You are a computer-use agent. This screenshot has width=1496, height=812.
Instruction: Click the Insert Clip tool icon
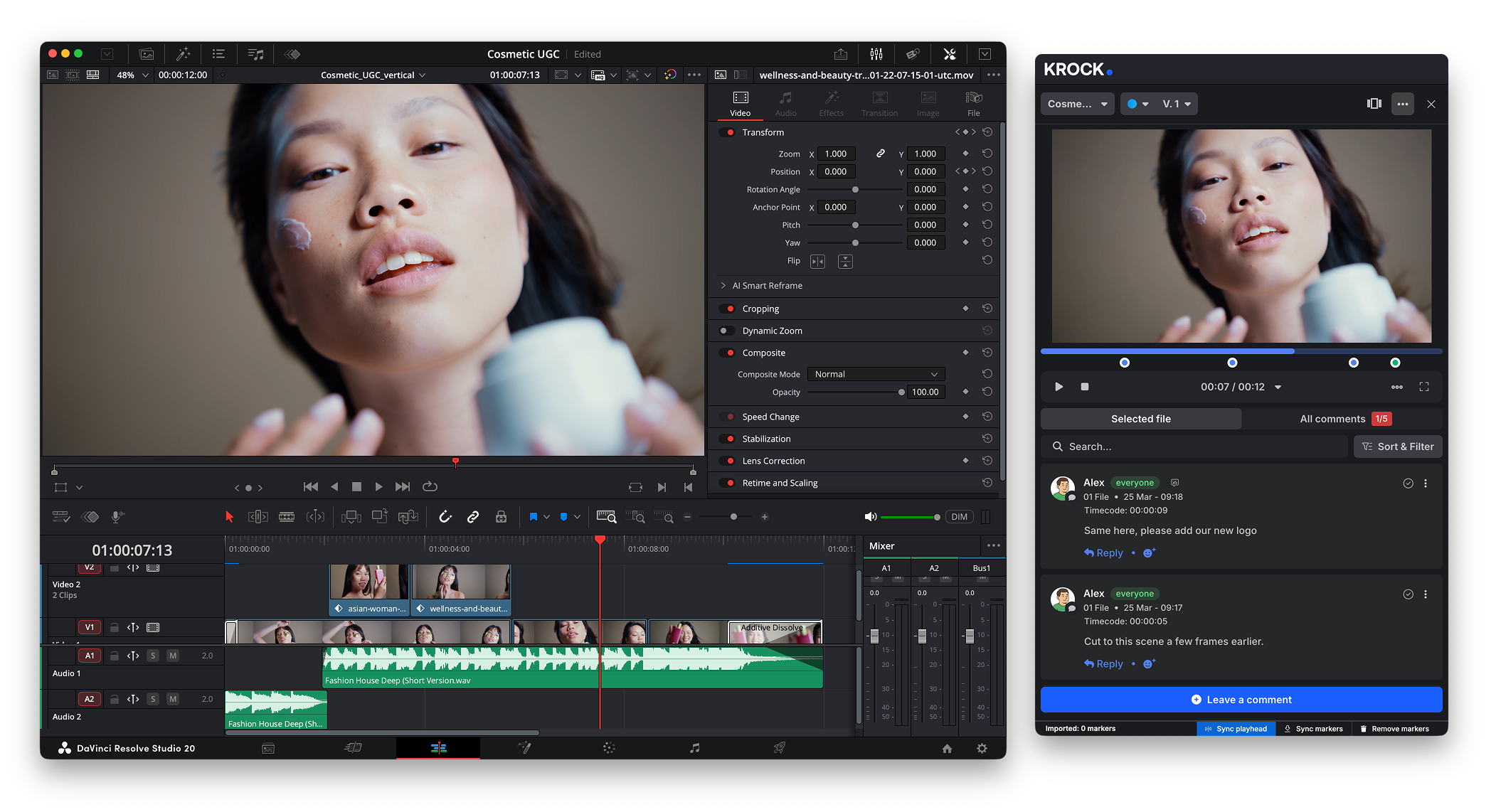[x=351, y=517]
